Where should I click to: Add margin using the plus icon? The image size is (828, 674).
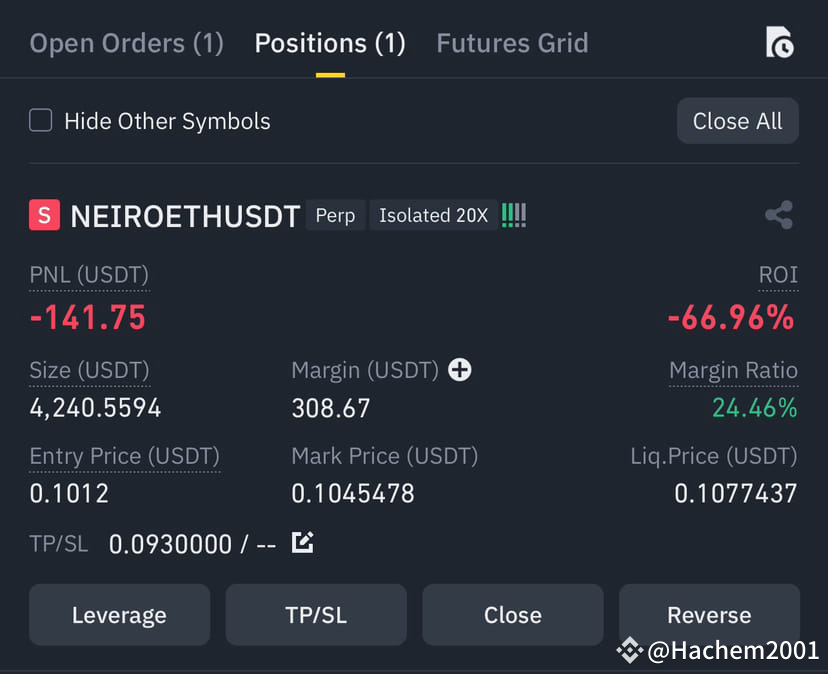[459, 370]
